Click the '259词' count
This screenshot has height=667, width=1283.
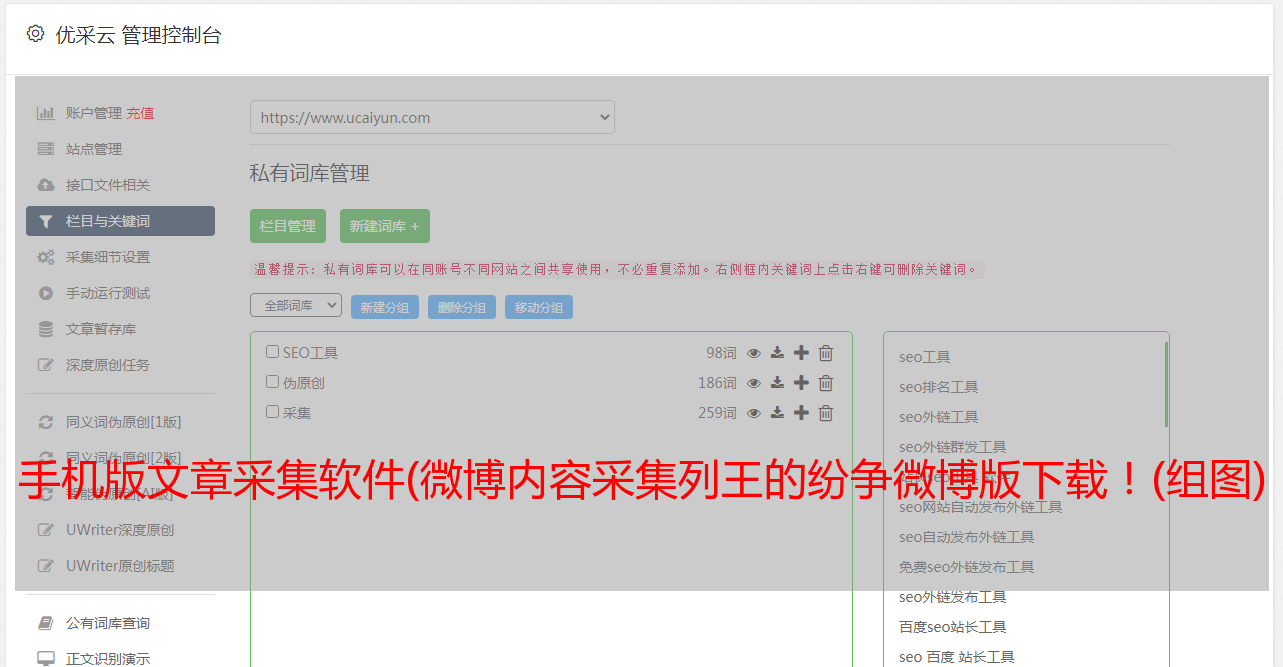click(717, 413)
